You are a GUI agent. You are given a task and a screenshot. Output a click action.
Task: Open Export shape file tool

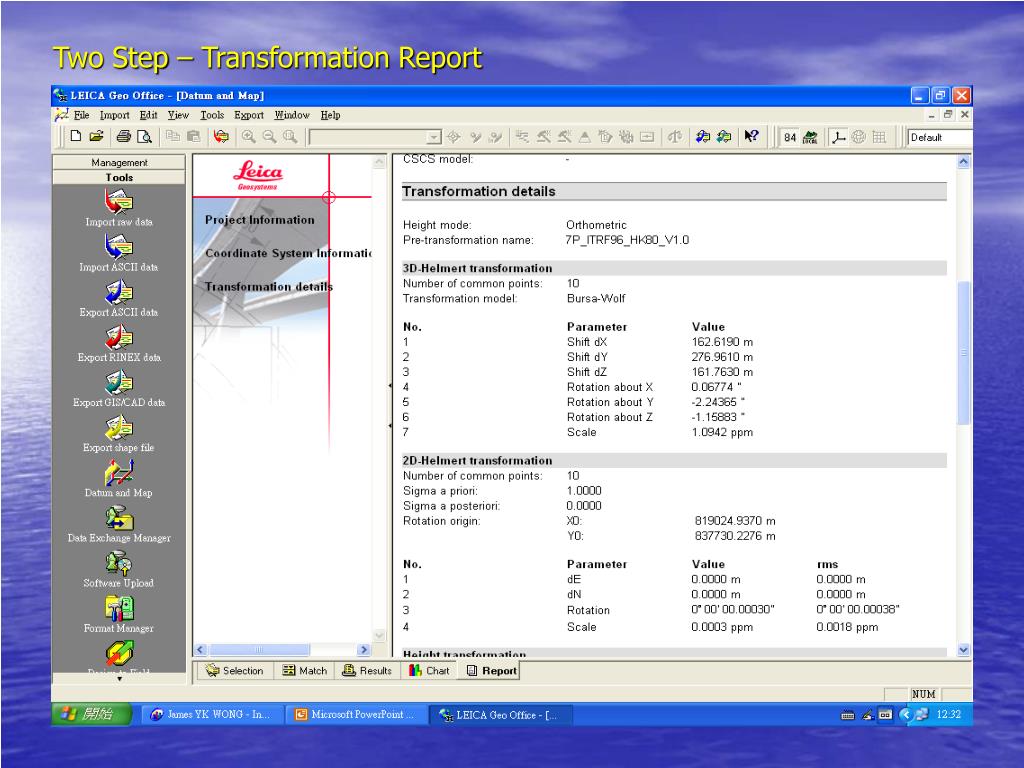pos(119,433)
